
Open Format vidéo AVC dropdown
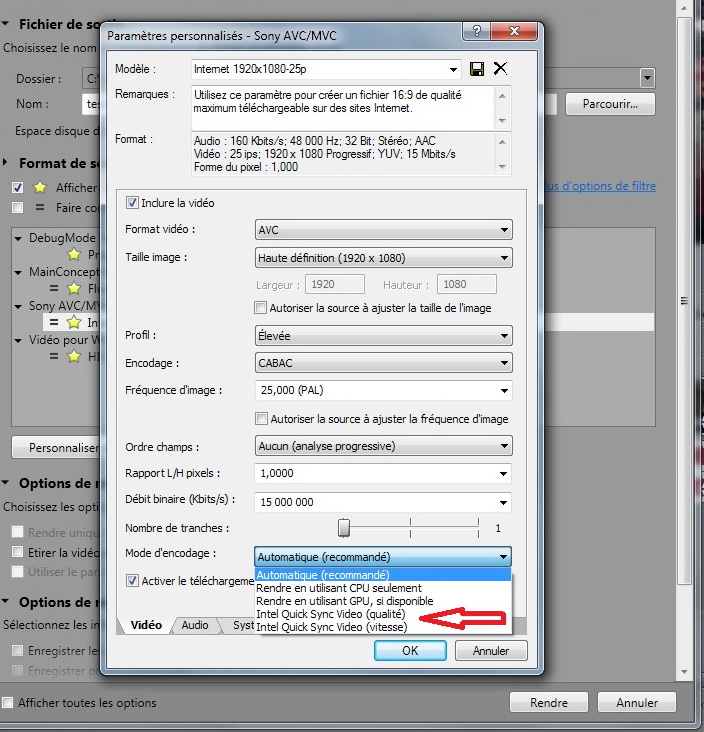[383, 230]
